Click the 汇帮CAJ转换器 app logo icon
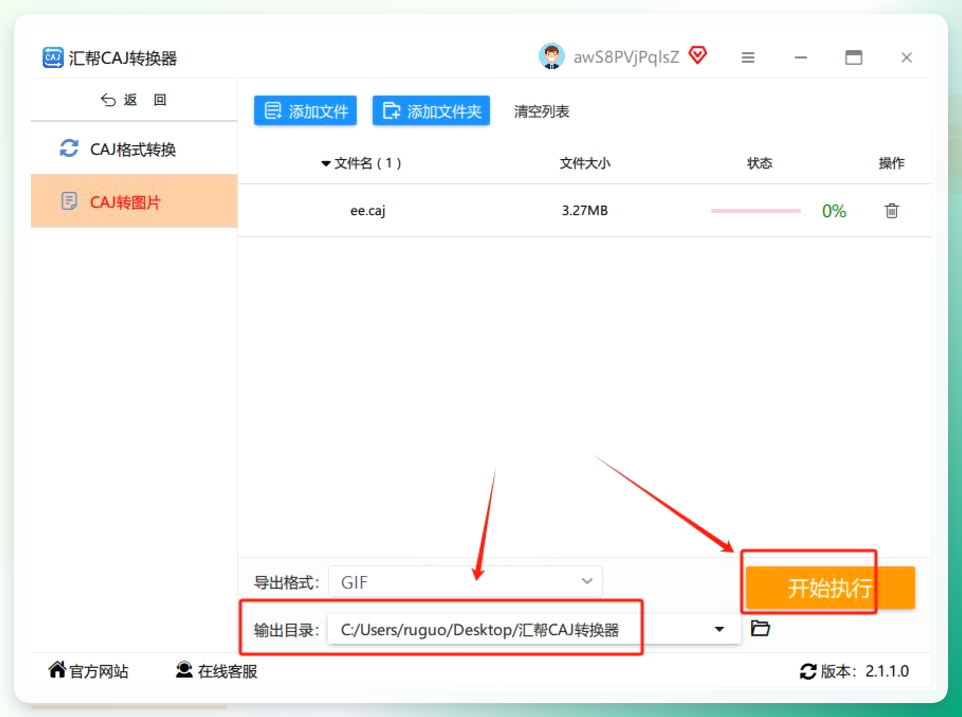This screenshot has width=962, height=717. (53, 58)
